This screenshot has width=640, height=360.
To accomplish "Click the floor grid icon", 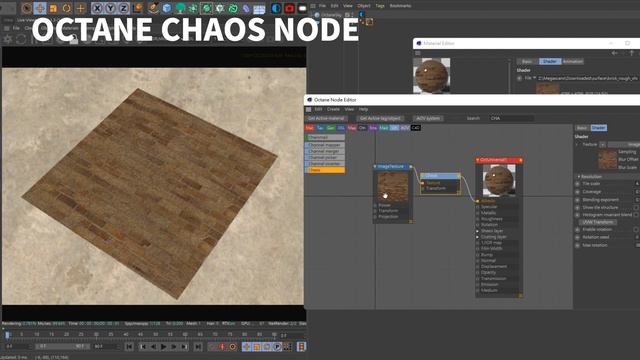I will 259,8.
